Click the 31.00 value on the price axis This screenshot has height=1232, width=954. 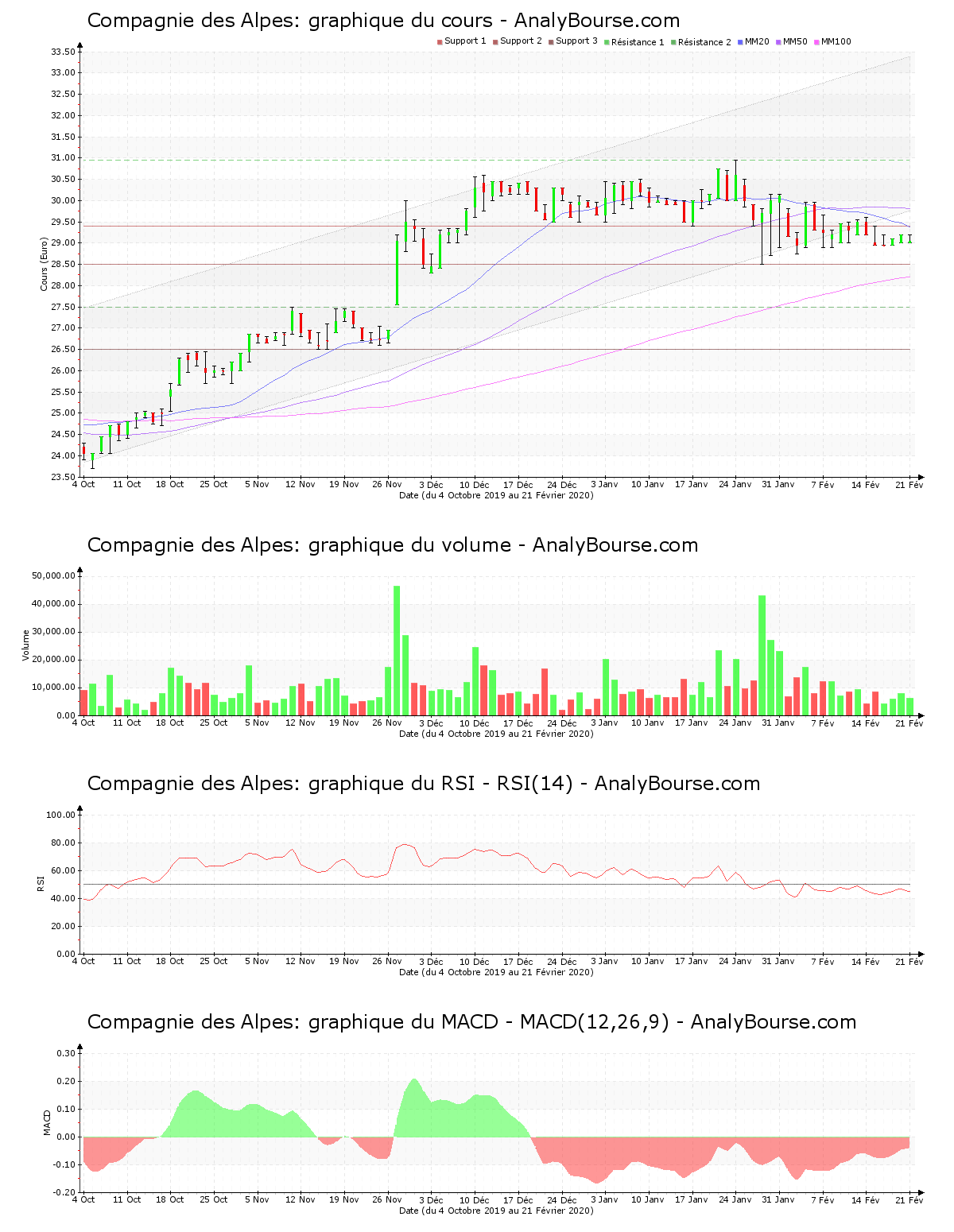(x=63, y=158)
